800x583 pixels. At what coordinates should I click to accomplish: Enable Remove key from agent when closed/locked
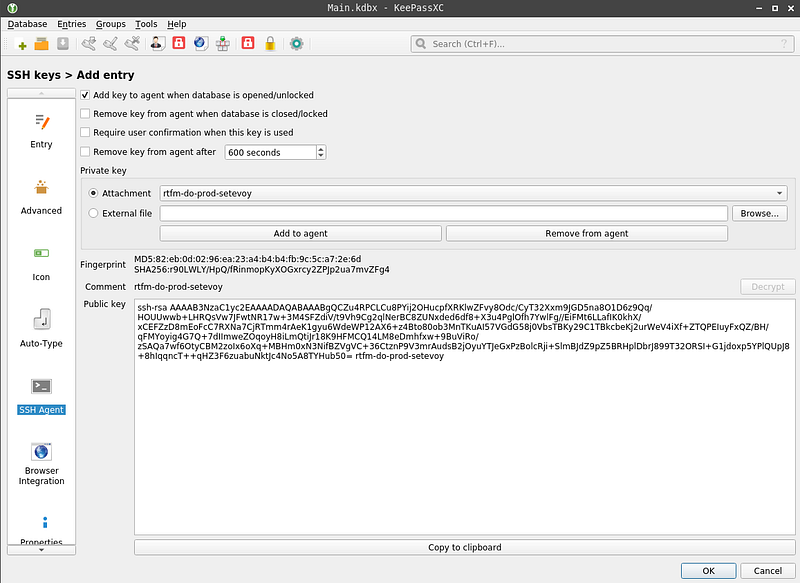click(x=85, y=114)
